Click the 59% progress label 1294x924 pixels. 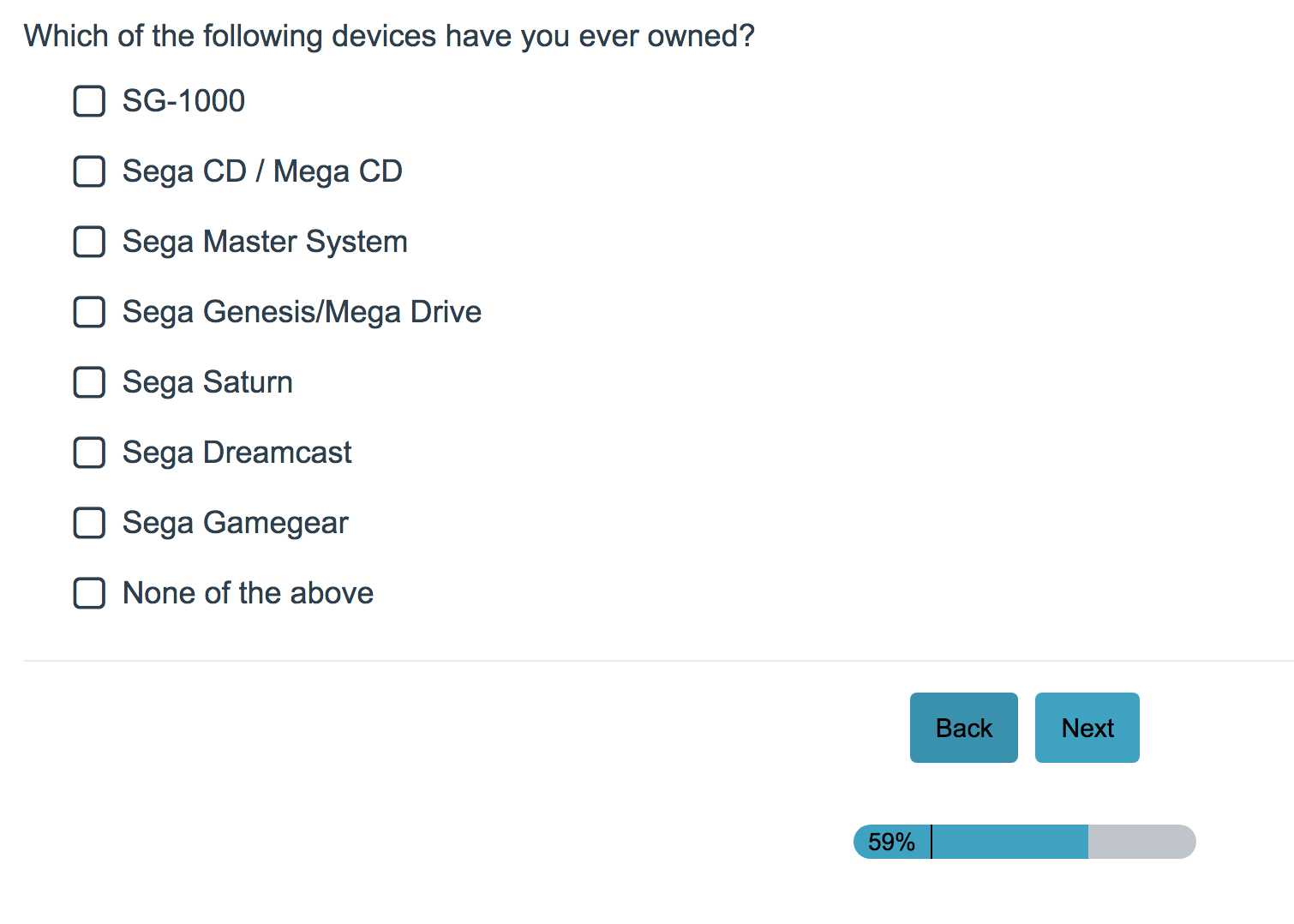891,842
